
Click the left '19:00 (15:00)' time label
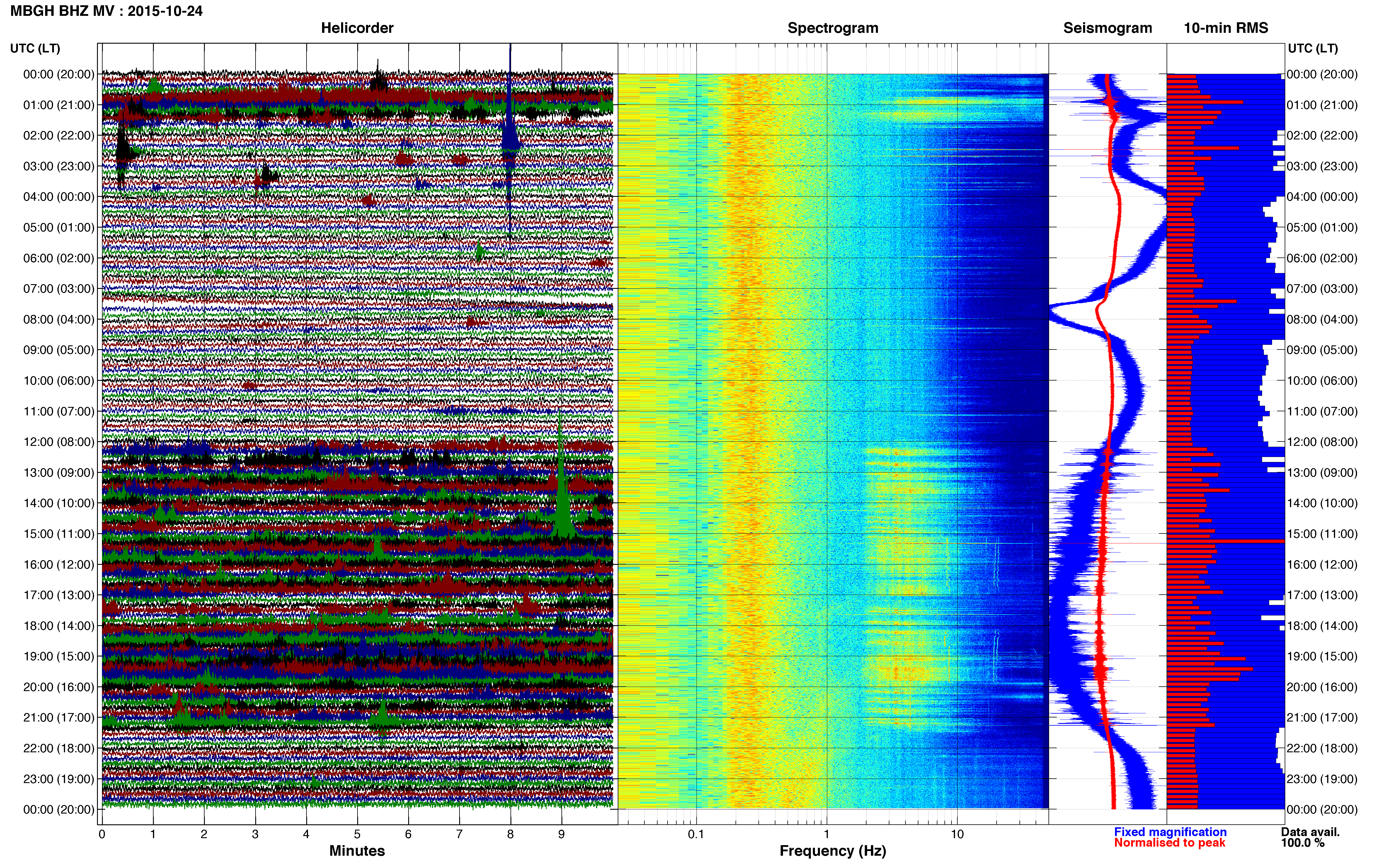(59, 656)
